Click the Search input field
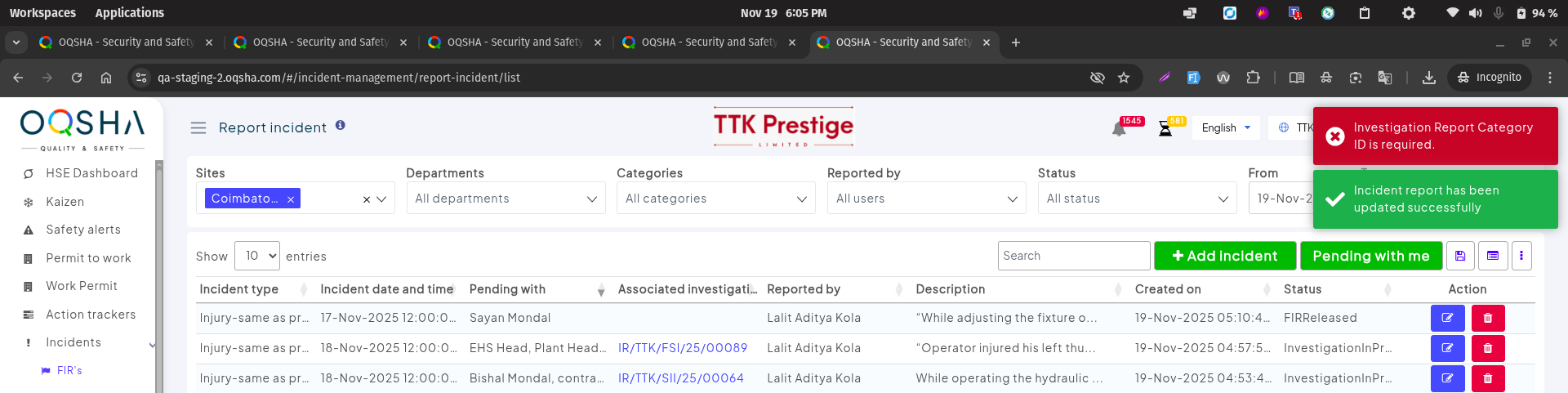The height and width of the screenshot is (393, 1568). pyautogui.click(x=1073, y=256)
